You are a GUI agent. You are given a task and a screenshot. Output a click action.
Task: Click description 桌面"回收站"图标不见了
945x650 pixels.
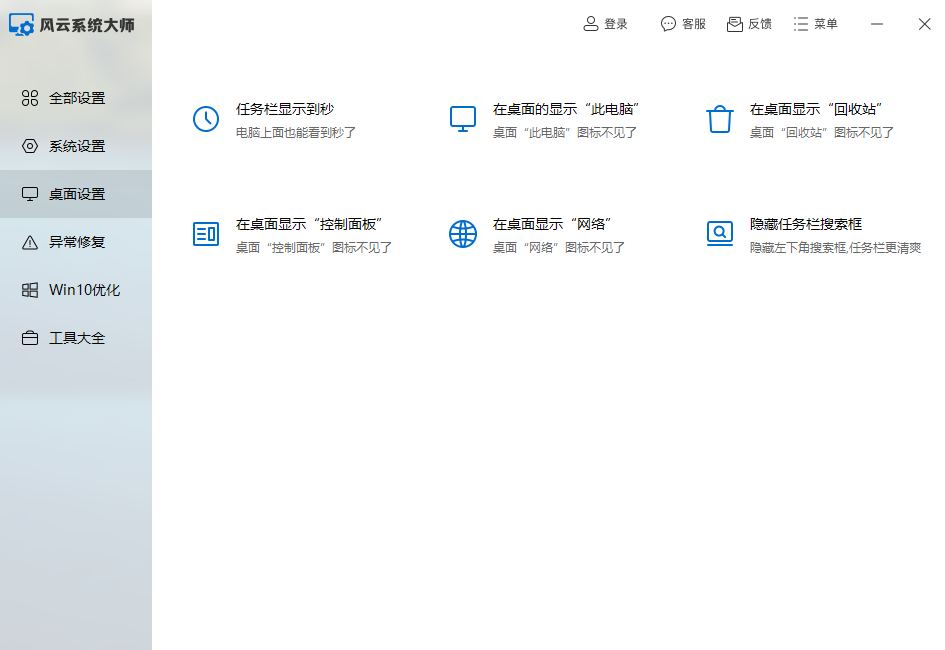pyautogui.click(x=822, y=133)
